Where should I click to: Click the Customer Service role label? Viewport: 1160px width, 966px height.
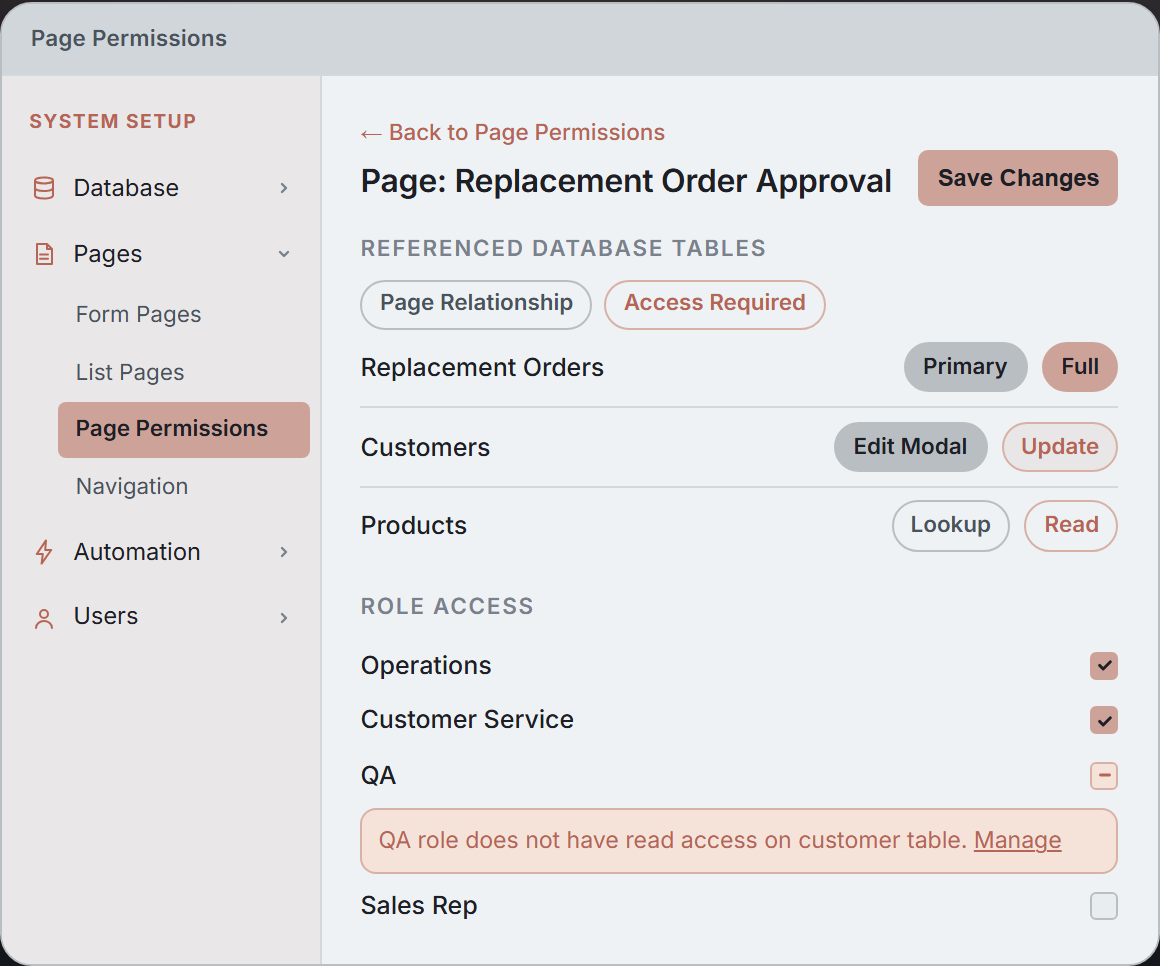pyautogui.click(x=468, y=720)
